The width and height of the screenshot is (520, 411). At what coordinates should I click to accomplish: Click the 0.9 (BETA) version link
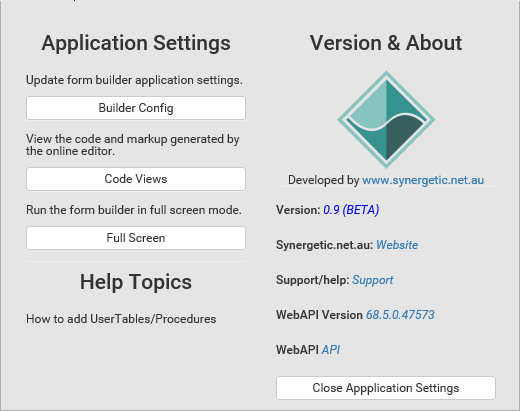click(x=351, y=210)
